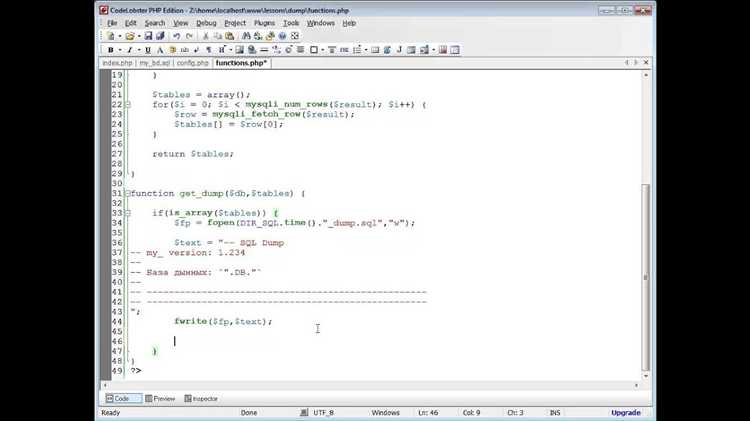Image resolution: width=750 pixels, height=421 pixels.
Task: Open the Inspector view button
Action: point(201,399)
